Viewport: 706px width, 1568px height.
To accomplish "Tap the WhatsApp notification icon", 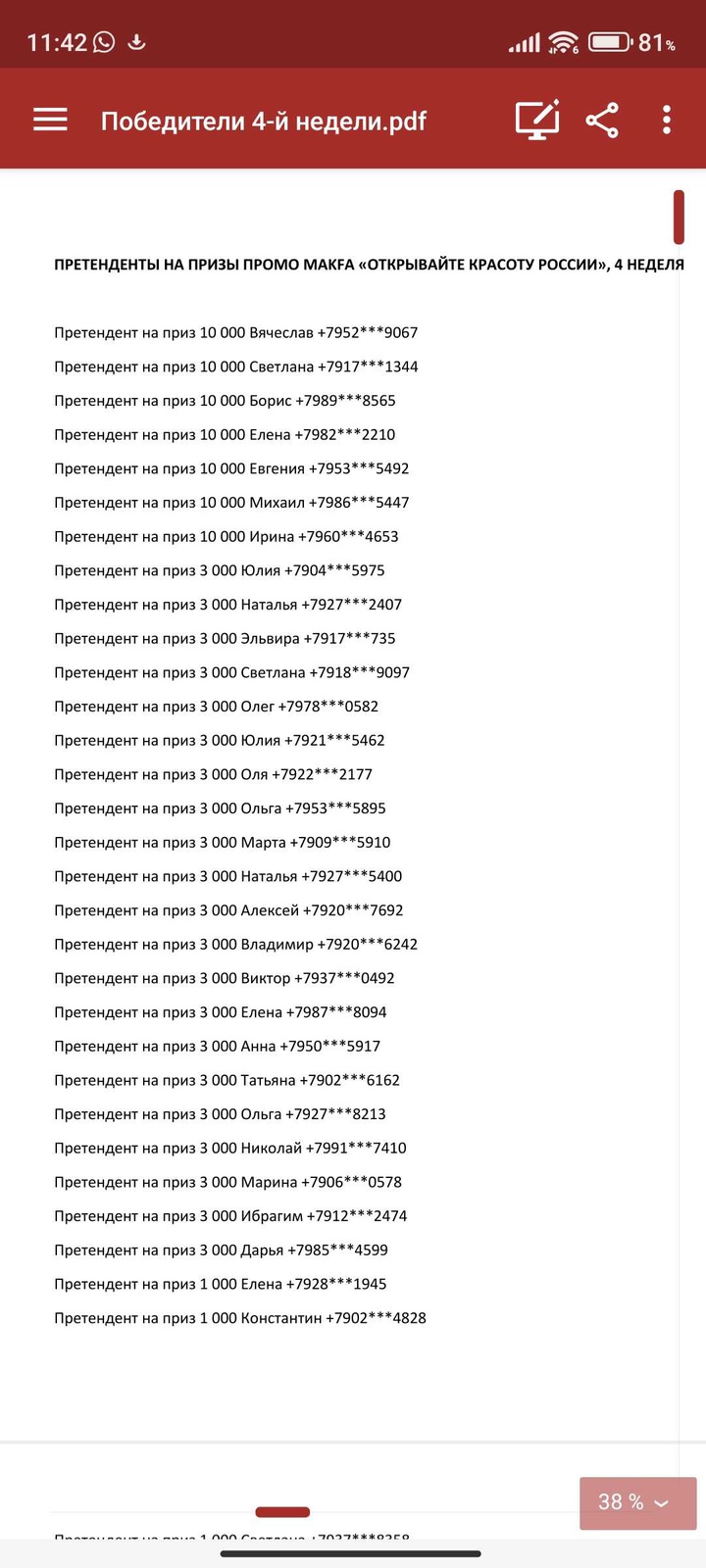I will 103,42.
